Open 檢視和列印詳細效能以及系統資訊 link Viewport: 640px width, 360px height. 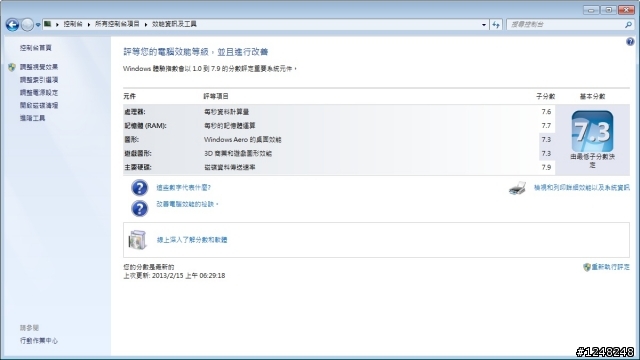click(582, 188)
